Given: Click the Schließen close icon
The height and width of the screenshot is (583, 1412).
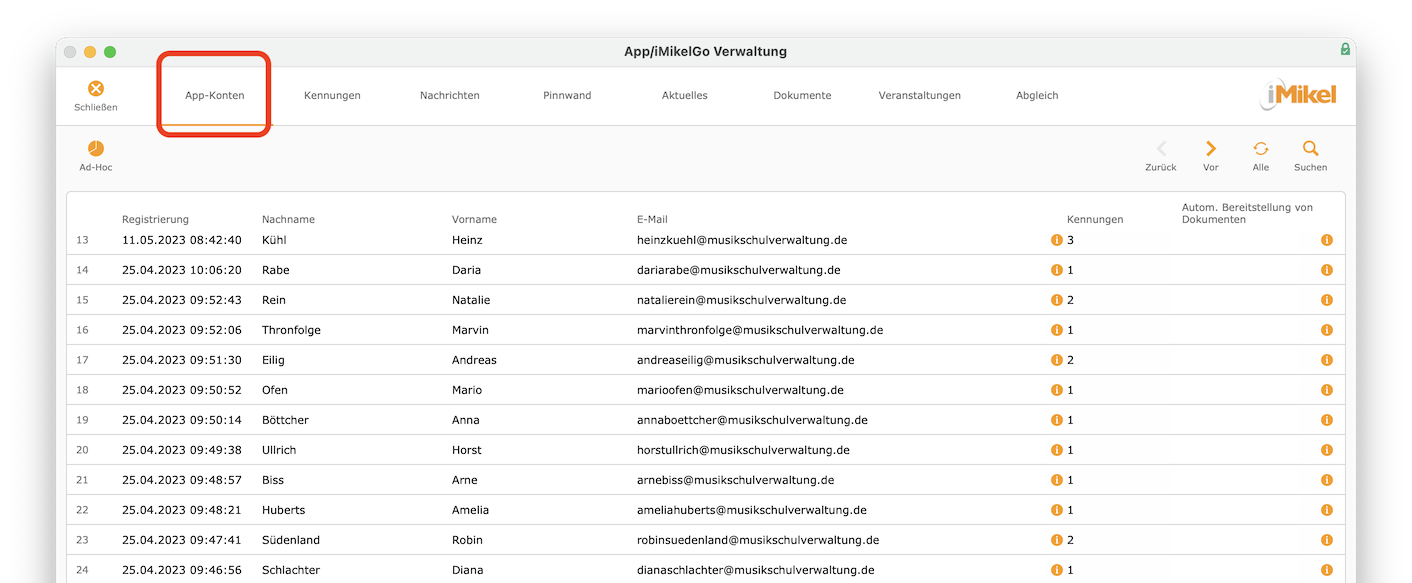Looking at the screenshot, I should (96, 89).
